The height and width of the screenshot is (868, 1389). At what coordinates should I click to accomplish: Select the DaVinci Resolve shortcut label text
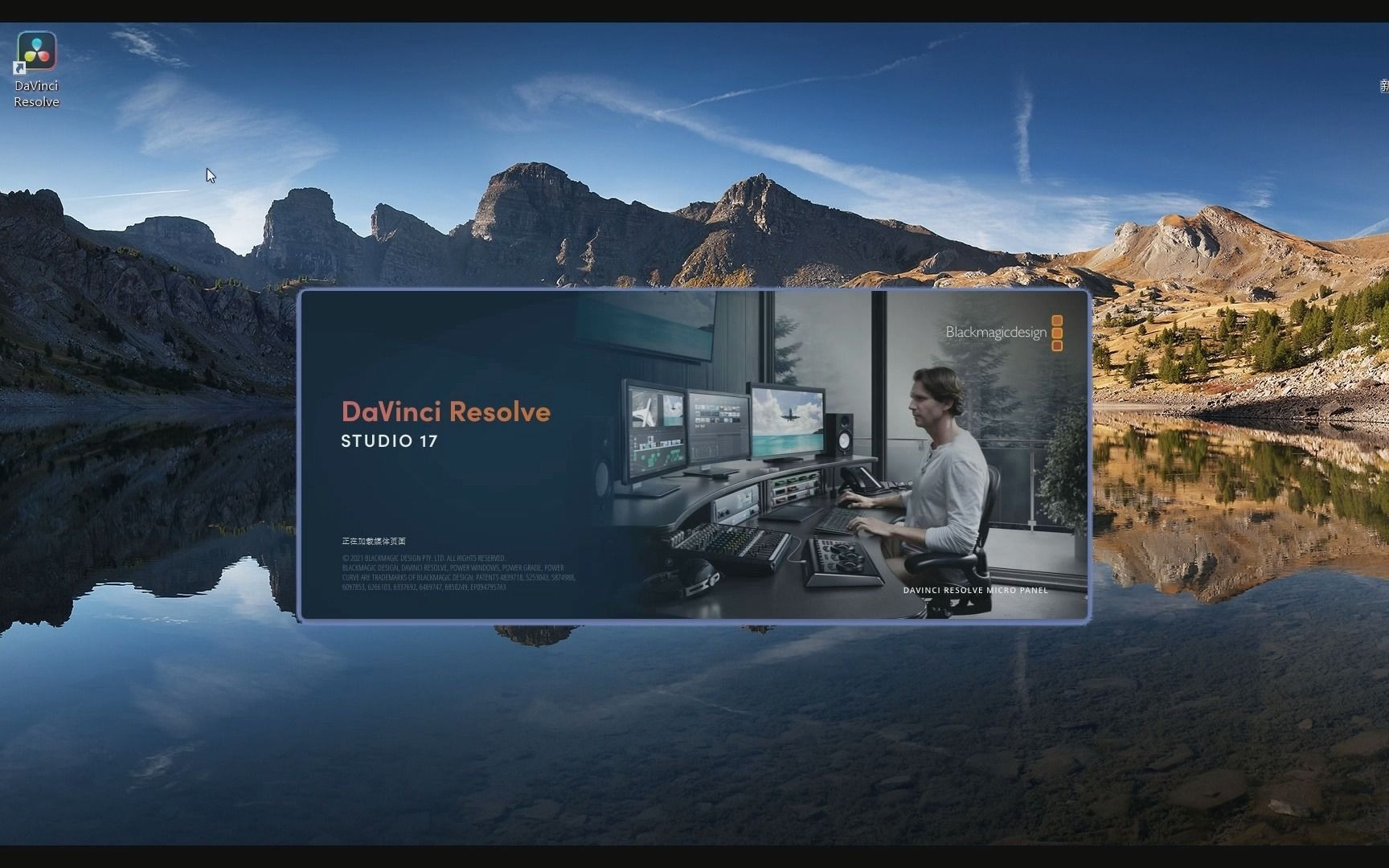[36, 93]
